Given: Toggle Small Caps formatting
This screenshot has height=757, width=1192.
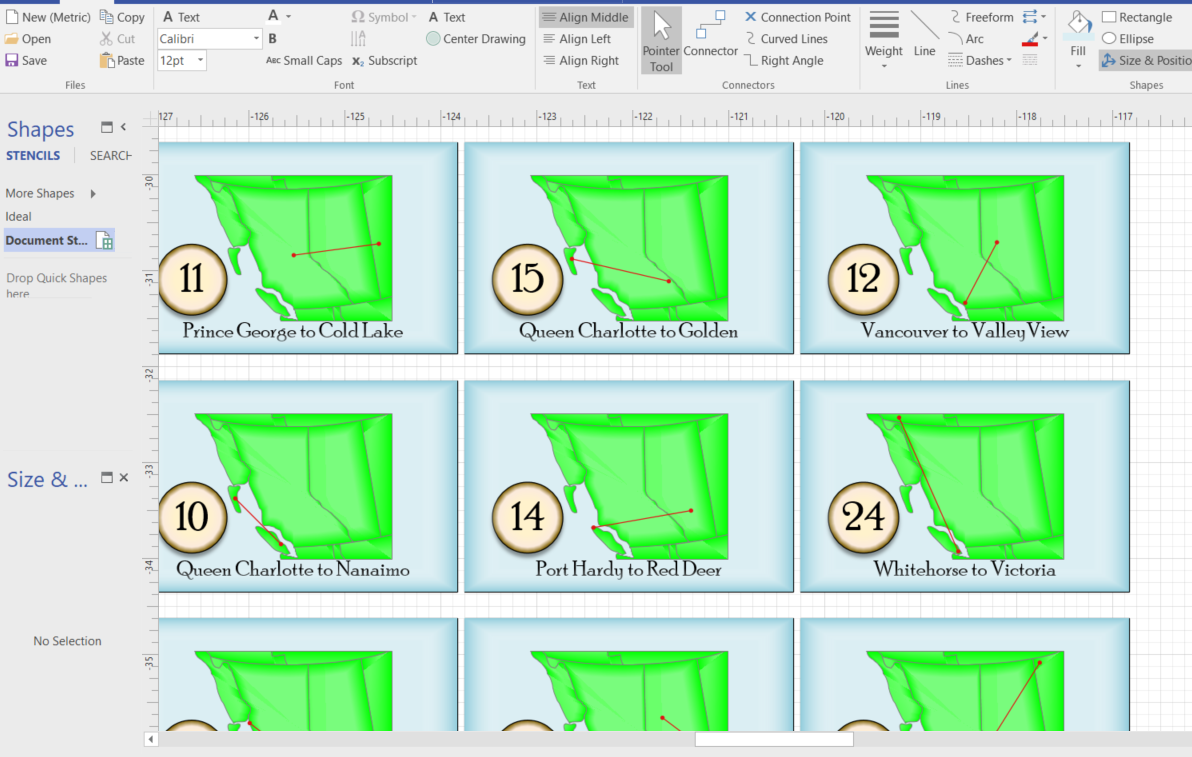Looking at the screenshot, I should tap(304, 60).
